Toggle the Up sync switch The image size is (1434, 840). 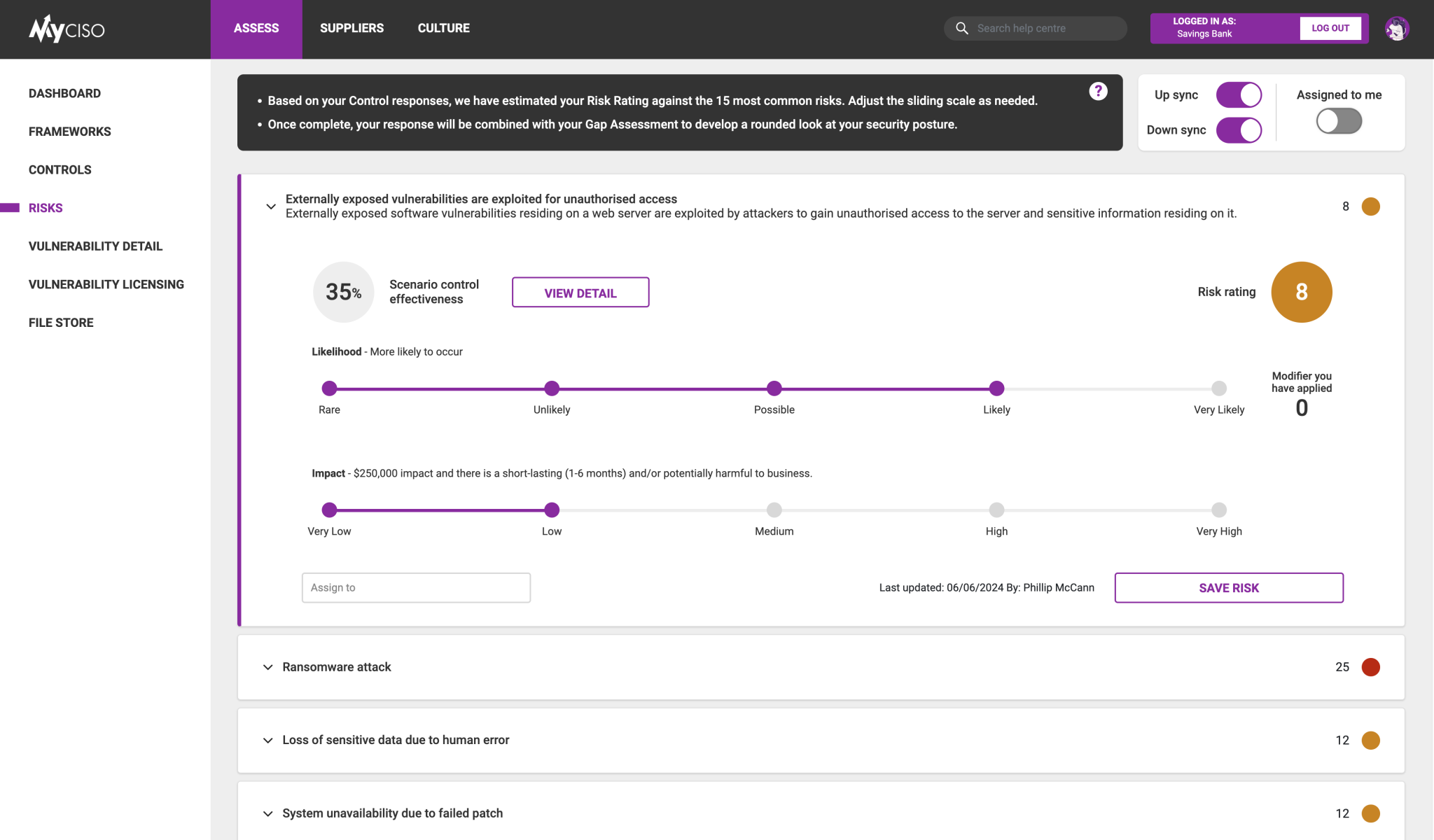click(x=1239, y=94)
